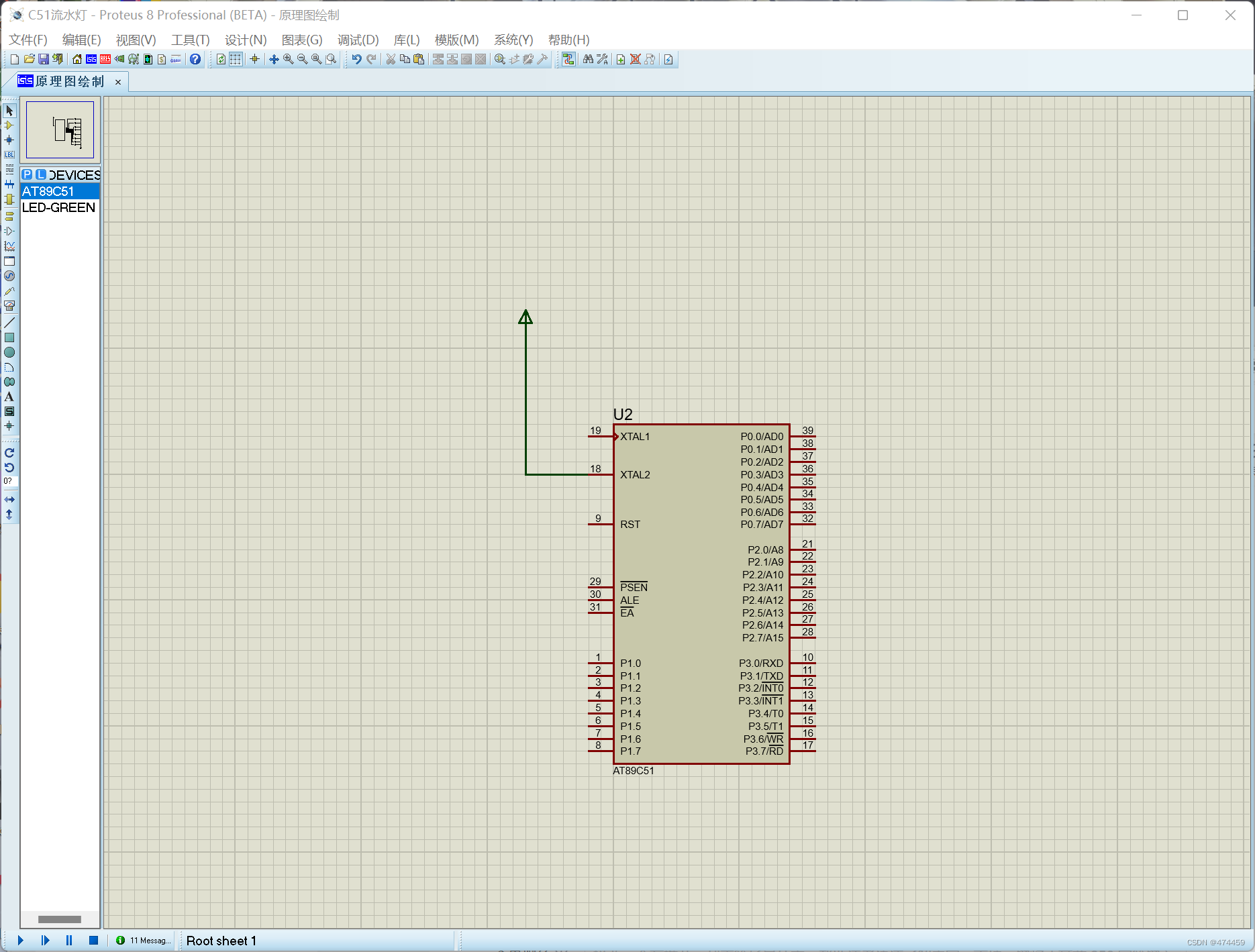Image resolution: width=1255 pixels, height=952 pixels.
Task: Click the Save Project disk icon
Action: 43,59
